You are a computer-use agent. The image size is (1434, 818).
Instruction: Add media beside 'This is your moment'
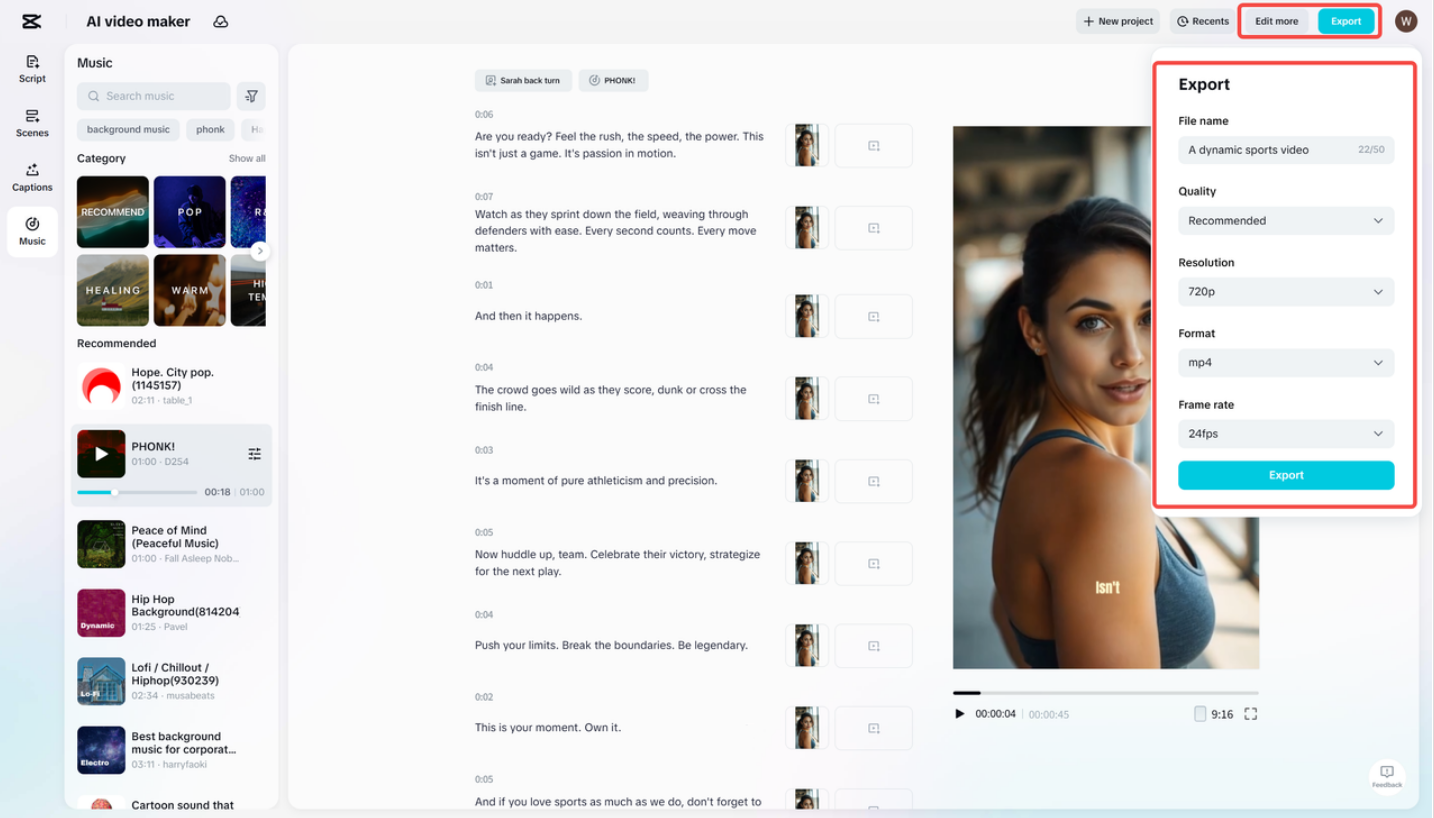(x=873, y=728)
